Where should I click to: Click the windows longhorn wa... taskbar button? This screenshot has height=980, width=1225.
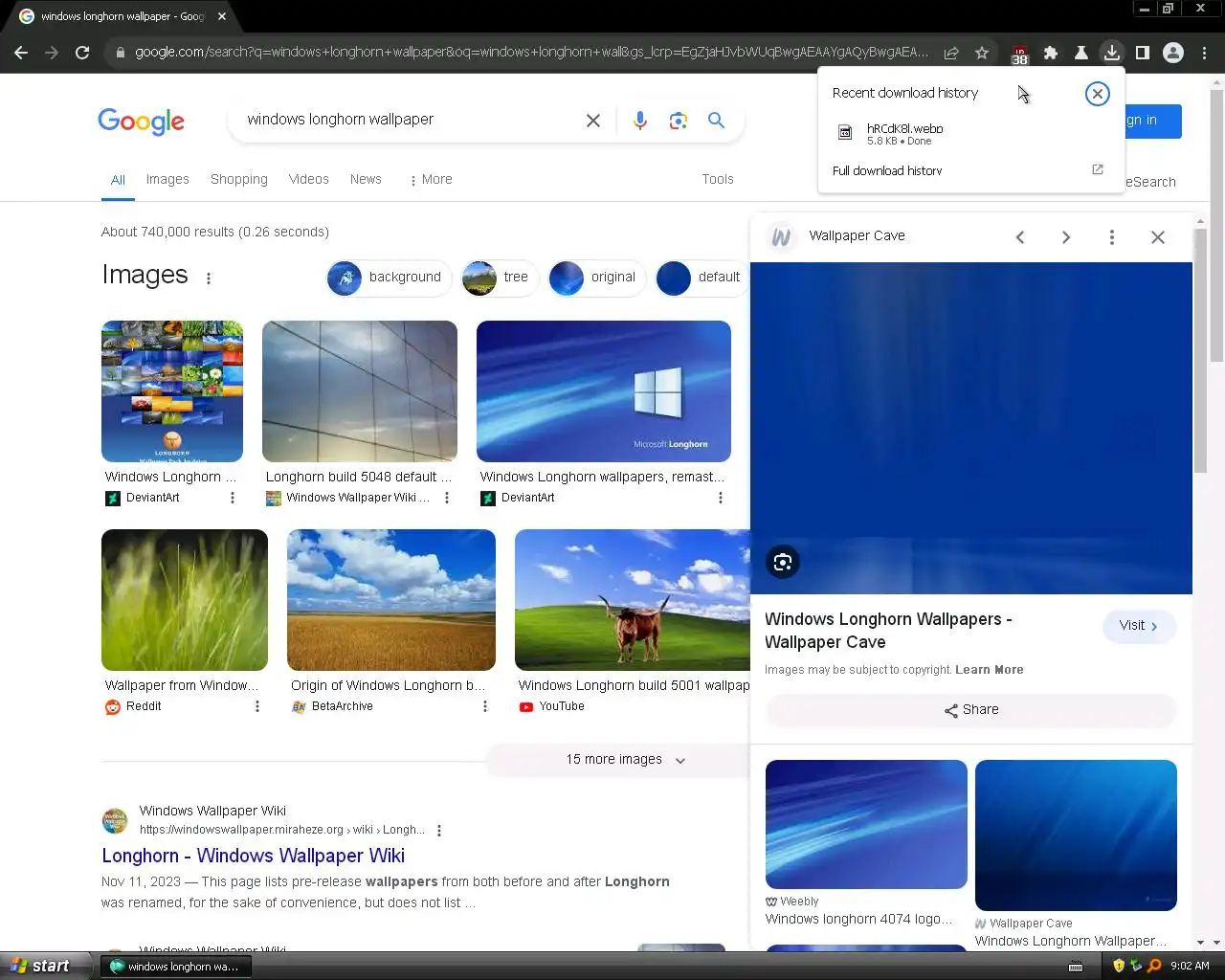point(175,967)
